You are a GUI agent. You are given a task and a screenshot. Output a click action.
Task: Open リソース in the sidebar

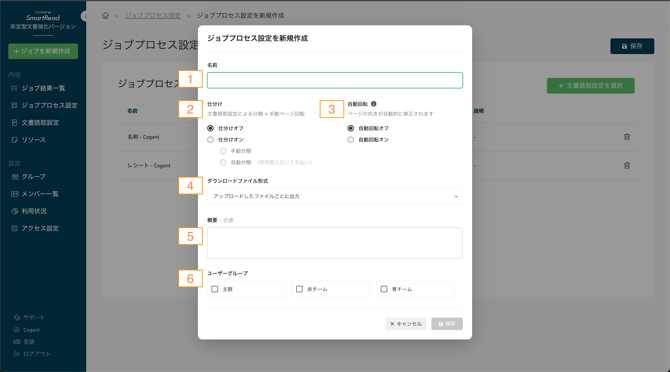tap(29, 140)
